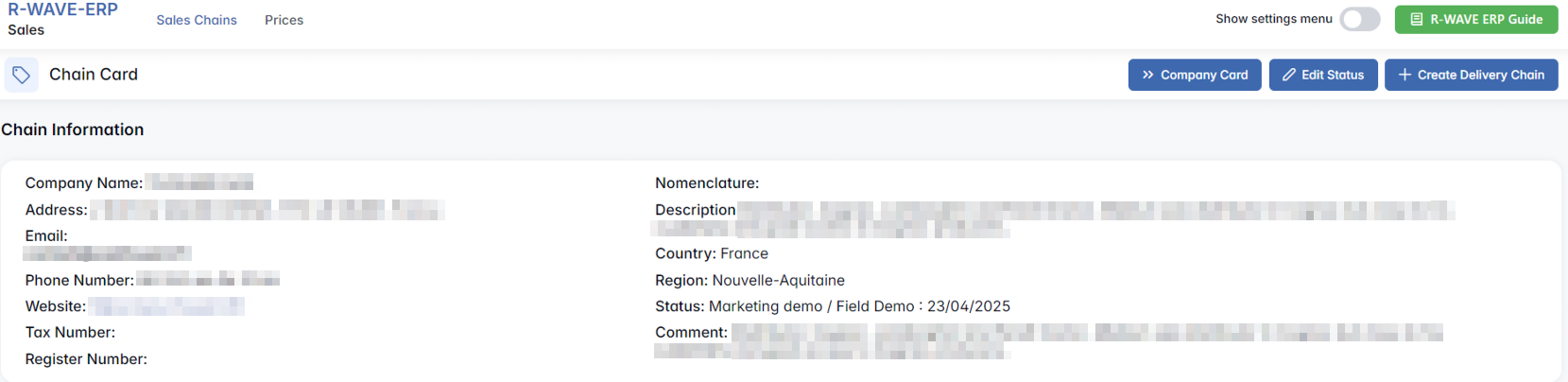Image resolution: width=1568 pixels, height=382 pixels.
Task: Click the Region value Nouvelle-Aquitaine
Action: tap(778, 280)
